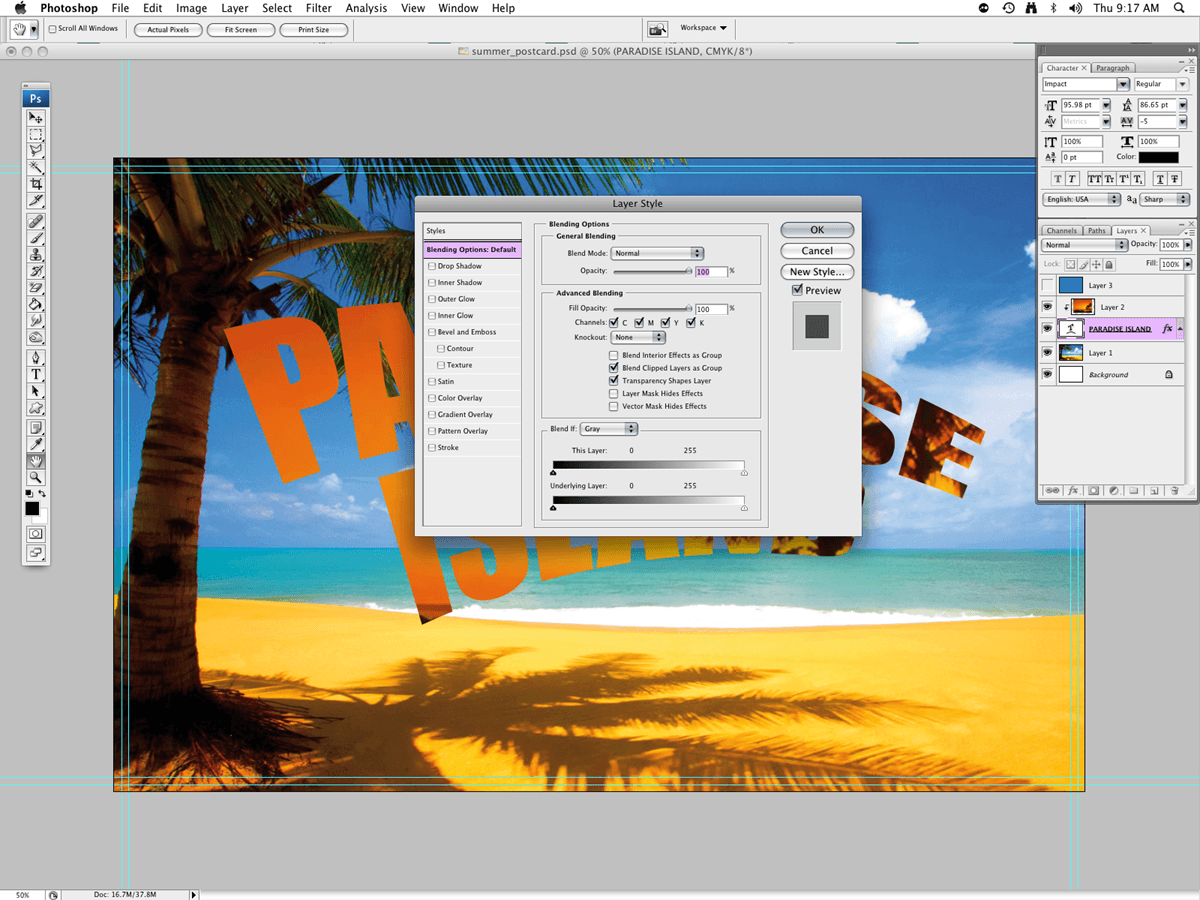Hide the Layer 1 visibility eye
1200x900 pixels.
click(1047, 353)
